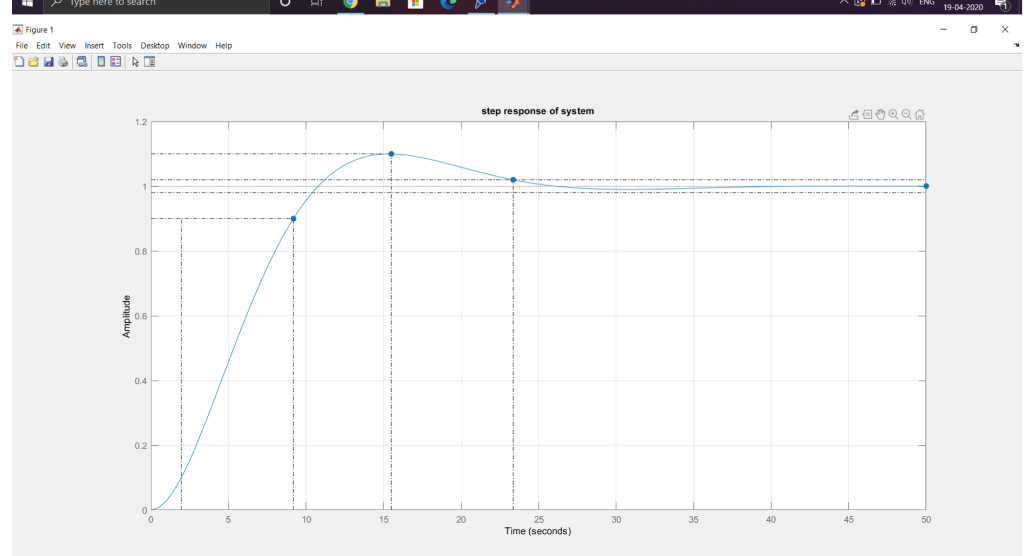Image resolution: width=1024 pixels, height=556 pixels.
Task: Open the File menu
Action: point(22,46)
